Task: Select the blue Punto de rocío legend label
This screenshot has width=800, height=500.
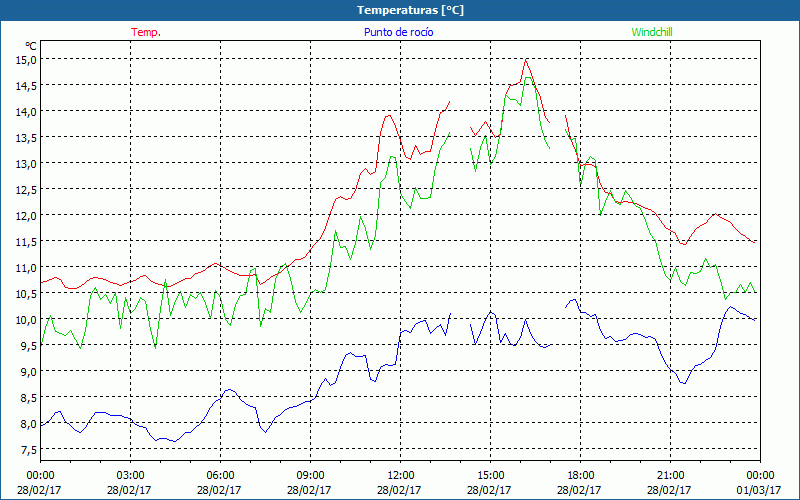Action: (398, 32)
